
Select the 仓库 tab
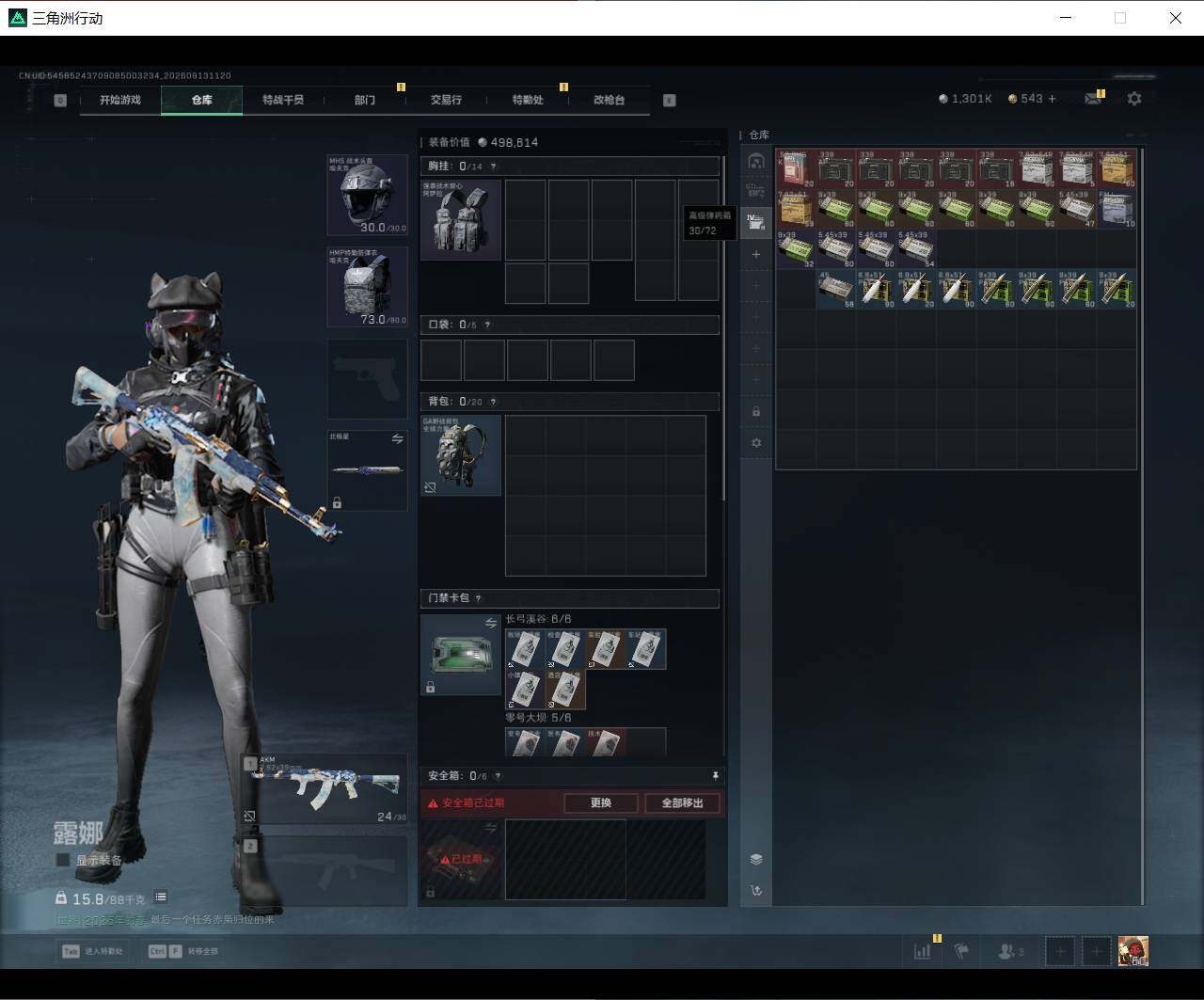pos(202,100)
